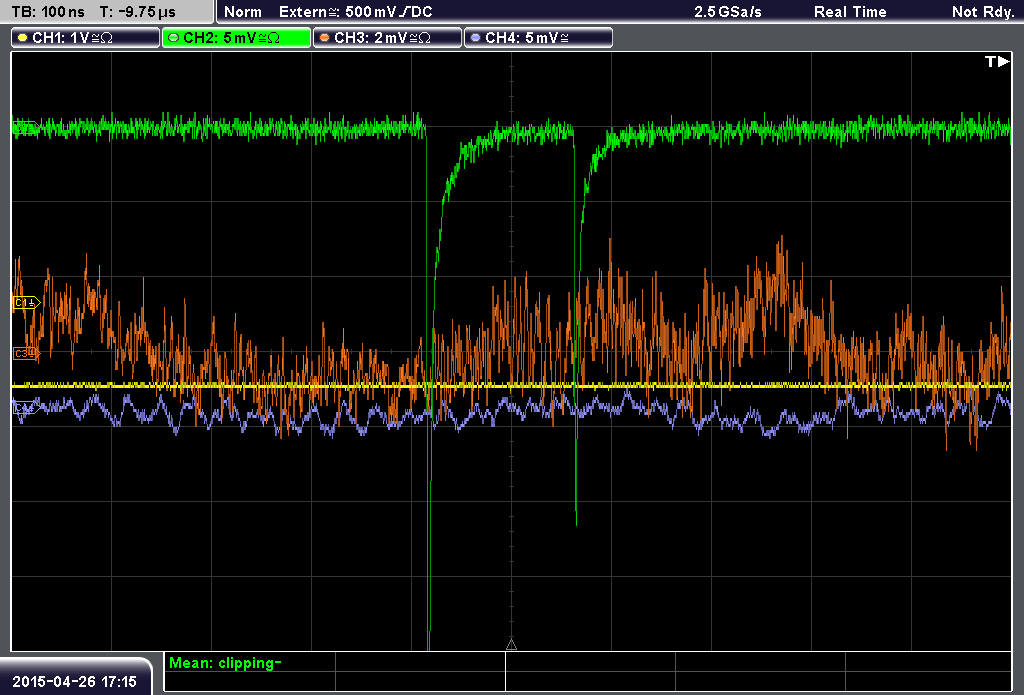Click the yellow dot in the CH1 tab
This screenshot has height=695, width=1024.
(22, 38)
